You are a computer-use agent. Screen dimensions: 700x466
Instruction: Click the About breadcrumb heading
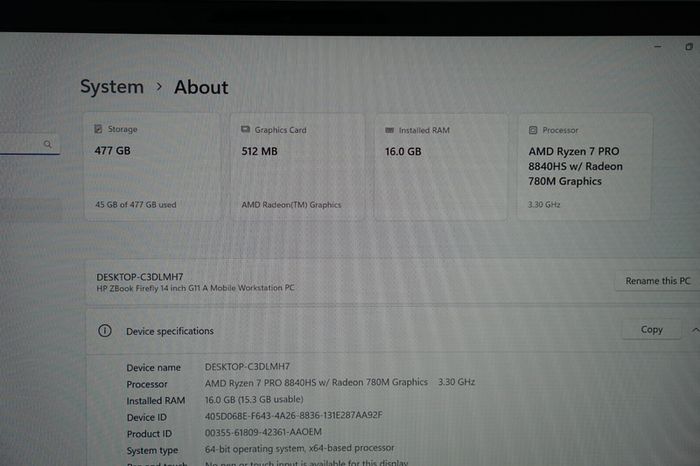[201, 87]
